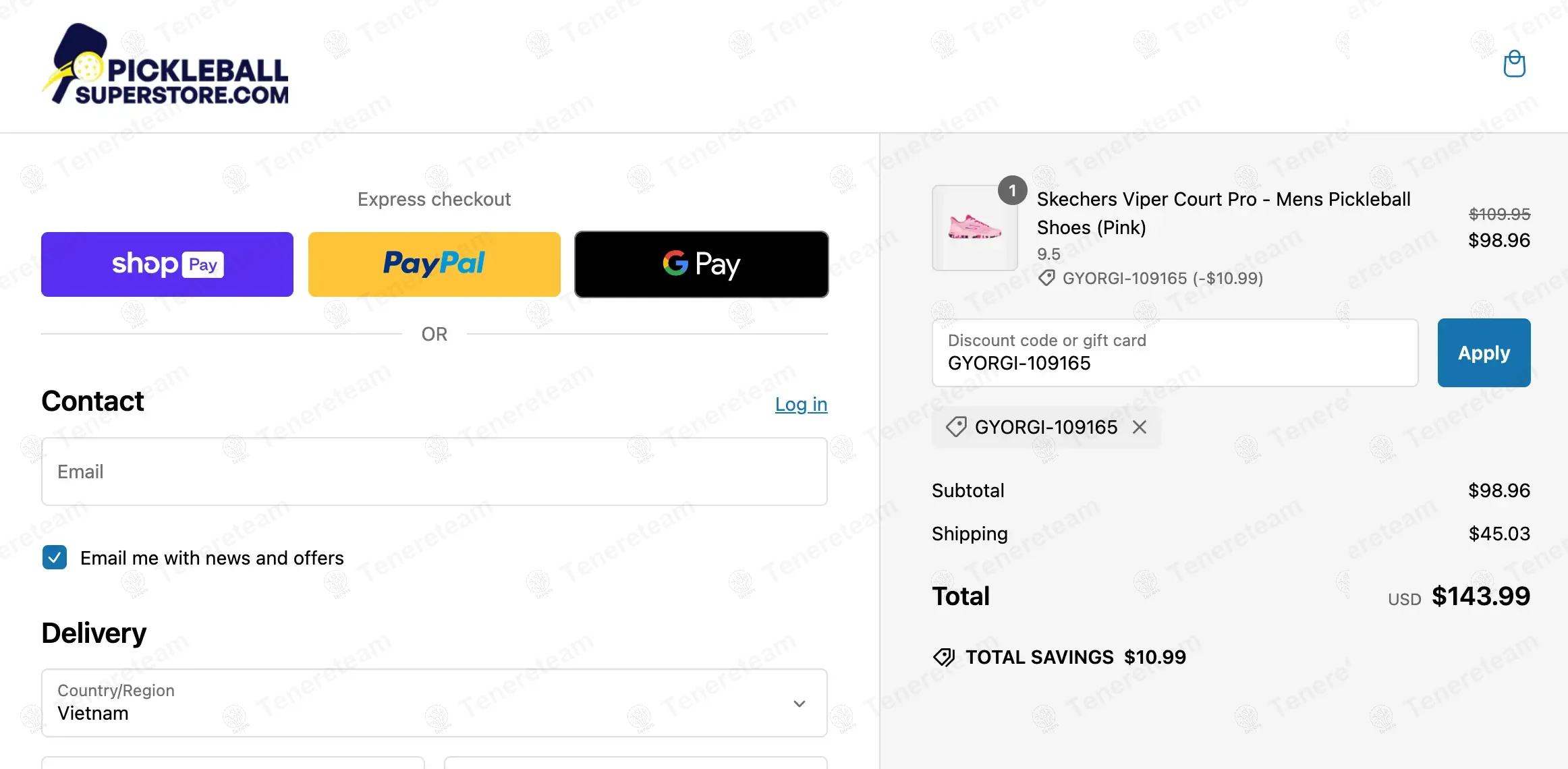Click the Skechers Viper Court Pro product title
Screen dimensions: 1568x769
(1223, 213)
